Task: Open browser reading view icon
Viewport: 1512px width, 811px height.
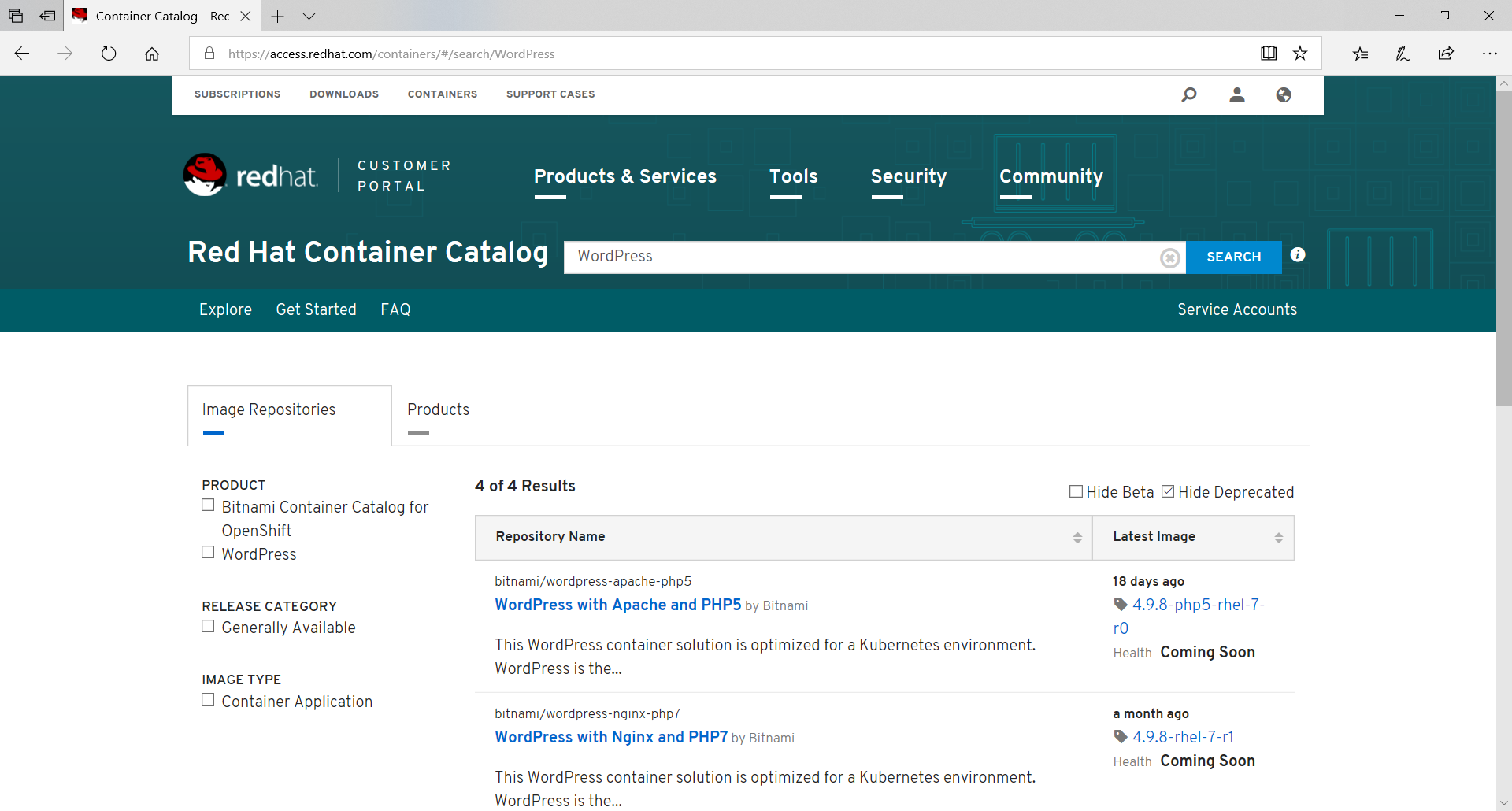Action: click(1268, 54)
